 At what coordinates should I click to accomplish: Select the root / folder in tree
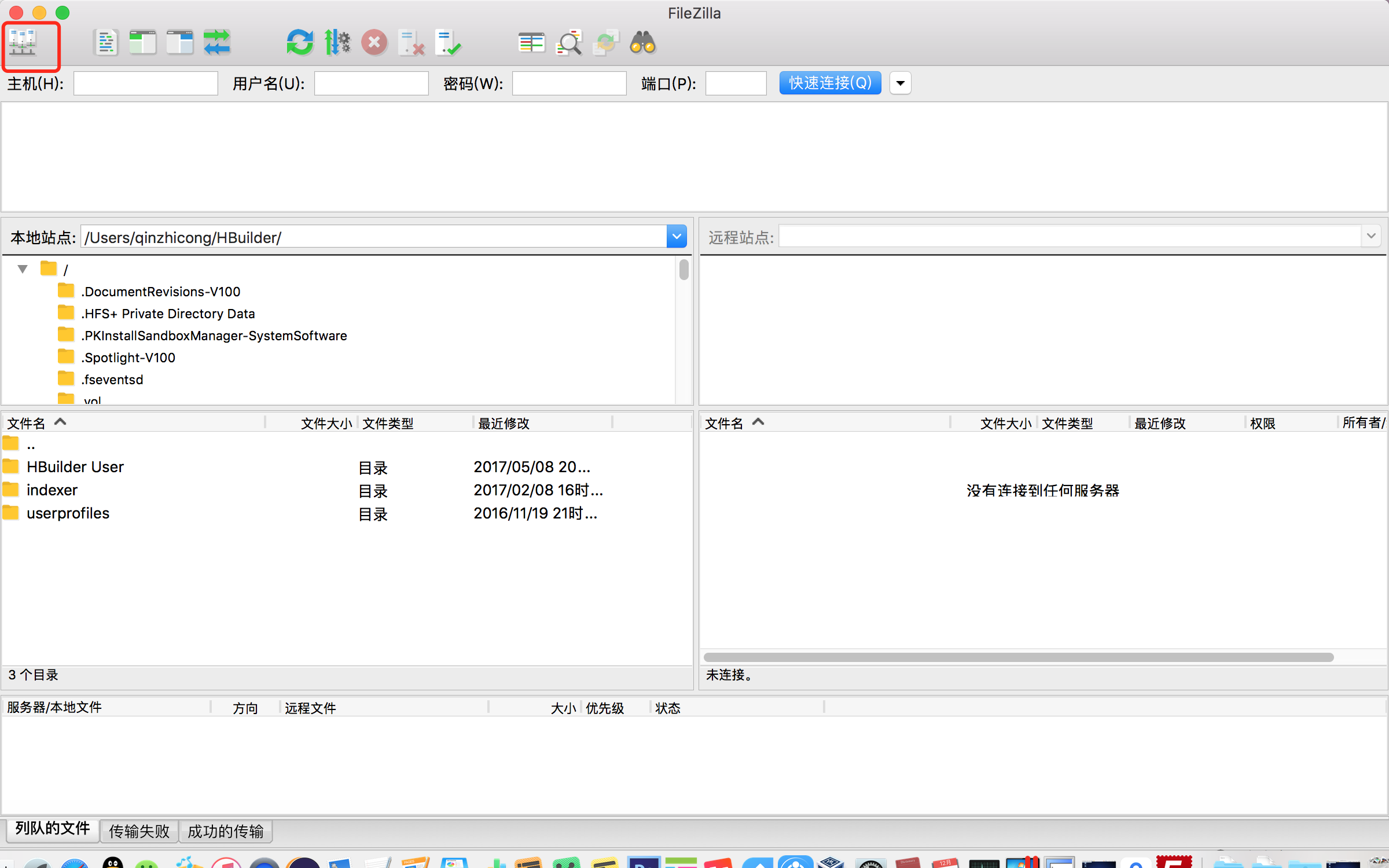click(x=55, y=269)
